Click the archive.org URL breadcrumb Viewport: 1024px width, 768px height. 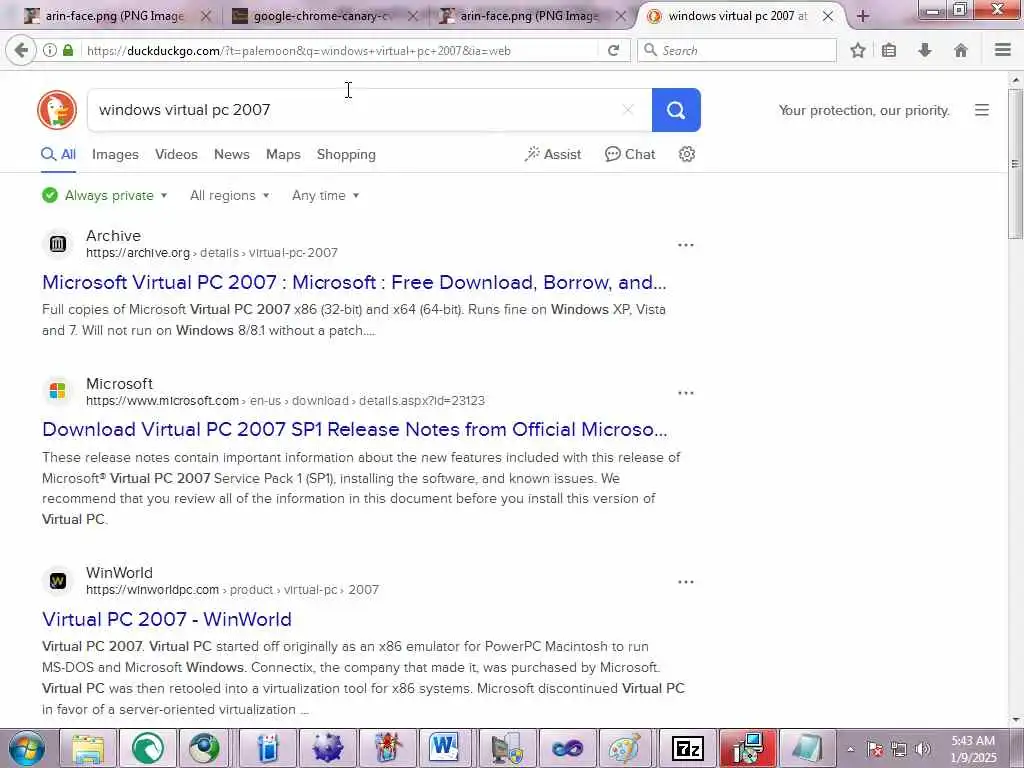212,253
